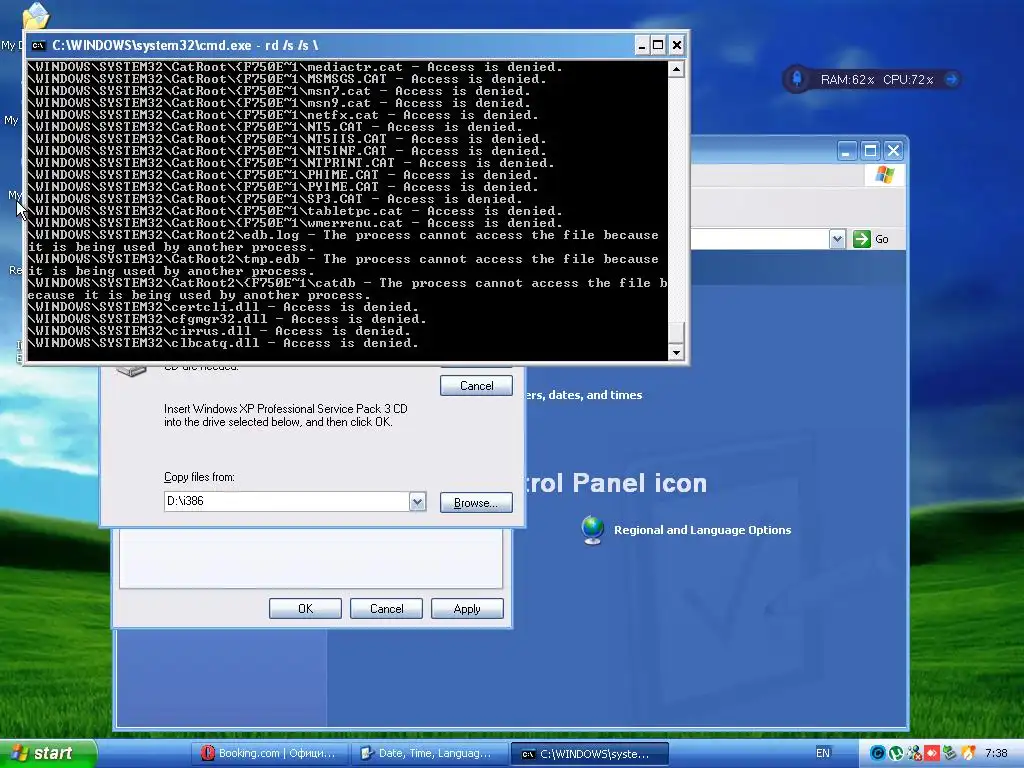Click the blue circular C tray icon

(x=878, y=753)
